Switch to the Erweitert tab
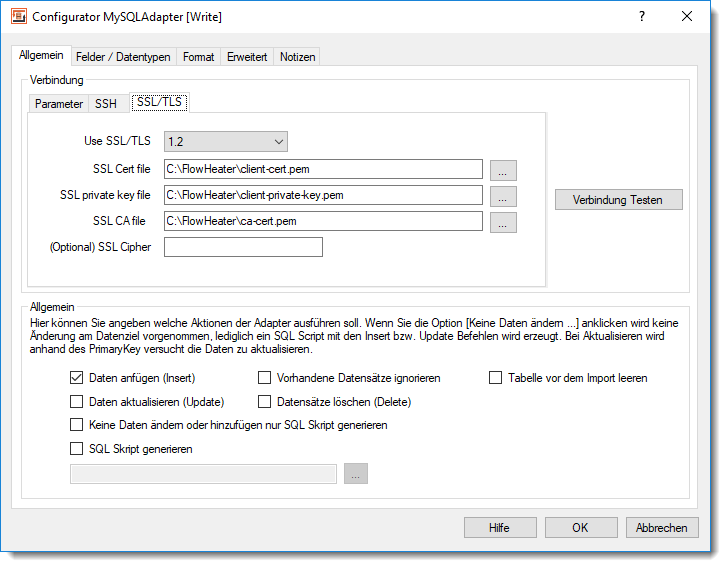 coord(247,57)
